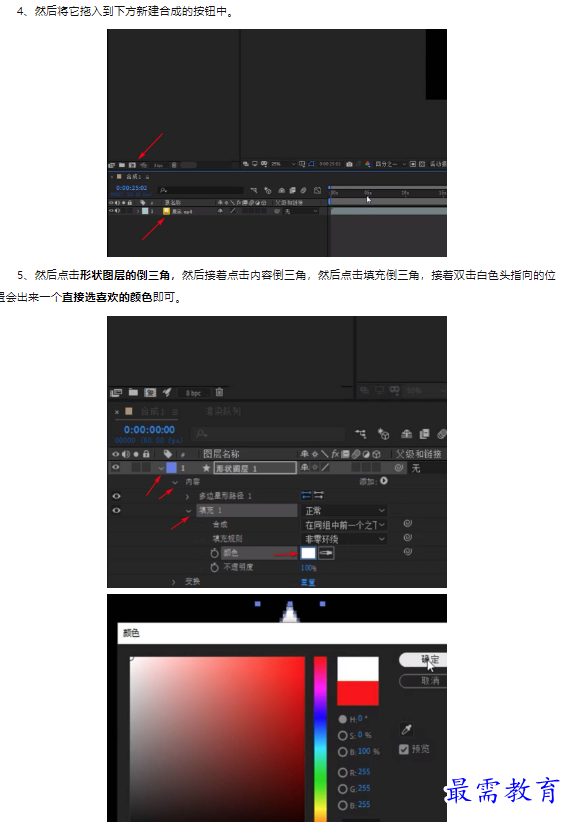Switch to the 合成1 timeline tab in the second screenshot

pyautogui.click(x=152, y=412)
